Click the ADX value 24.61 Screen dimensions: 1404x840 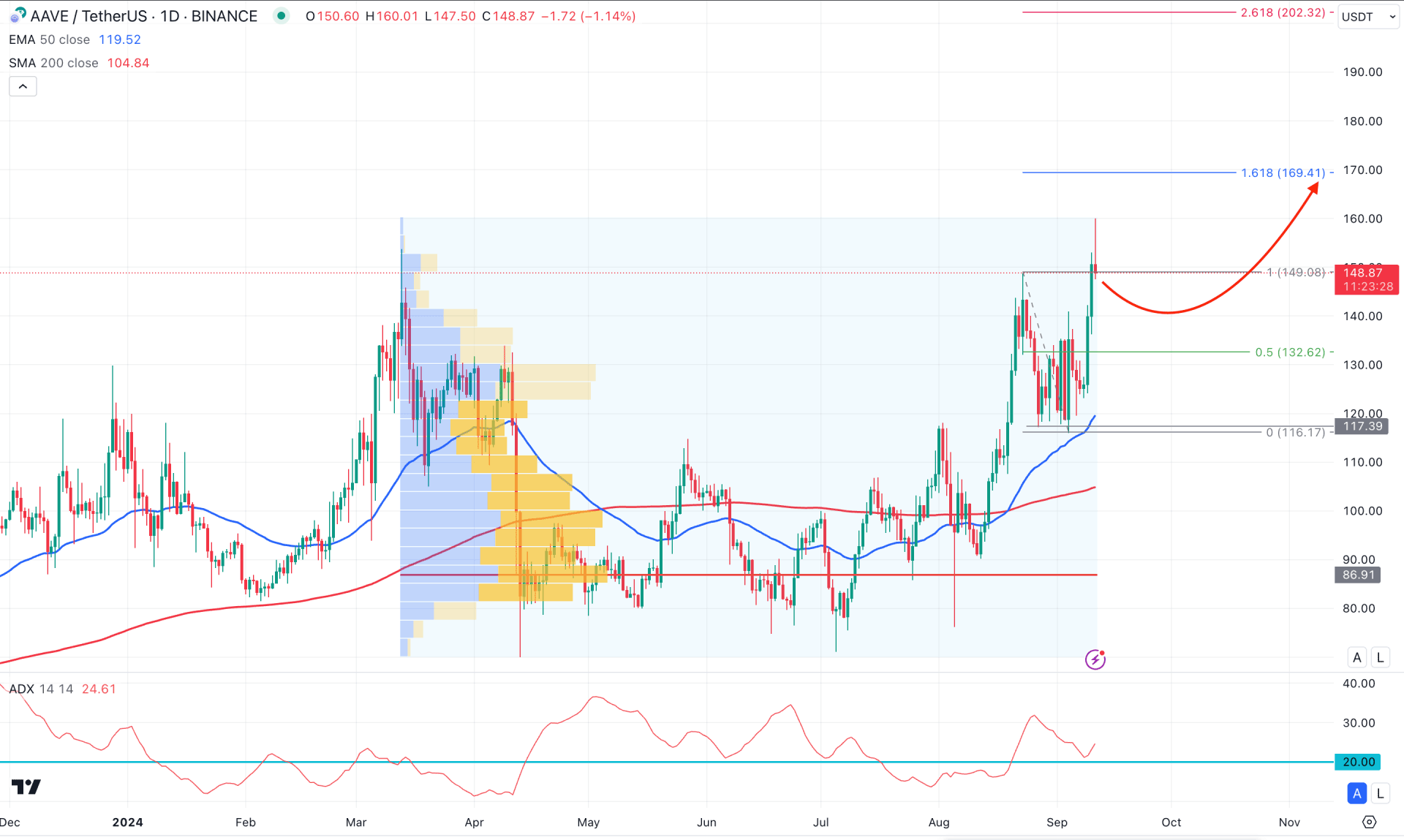(99, 689)
